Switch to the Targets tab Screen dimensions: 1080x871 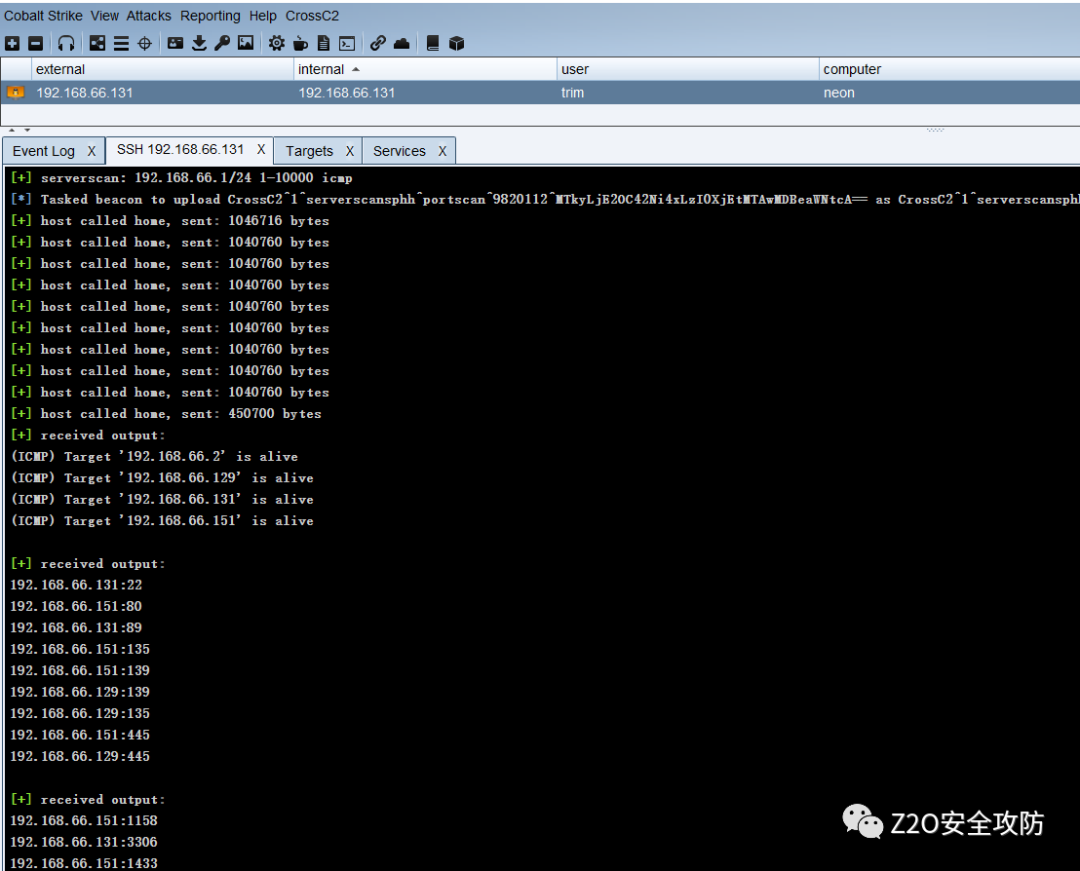click(309, 151)
